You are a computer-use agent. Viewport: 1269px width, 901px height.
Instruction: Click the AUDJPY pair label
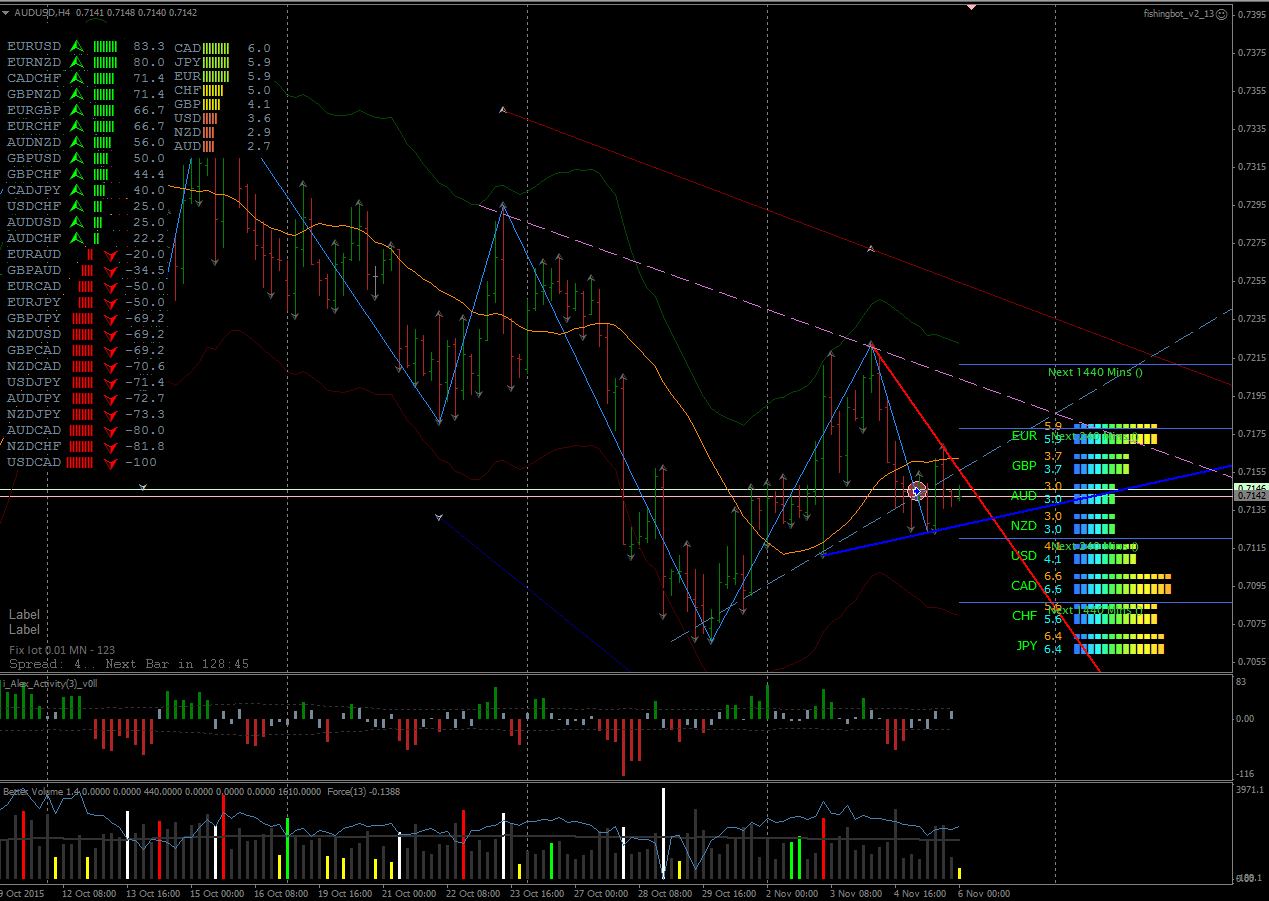34,398
